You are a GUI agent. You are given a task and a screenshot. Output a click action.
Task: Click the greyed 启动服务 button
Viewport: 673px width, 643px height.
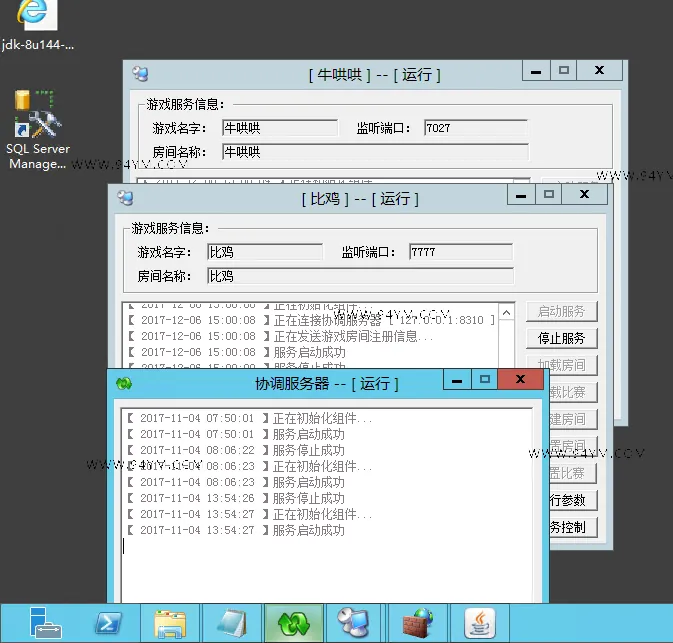(561, 311)
